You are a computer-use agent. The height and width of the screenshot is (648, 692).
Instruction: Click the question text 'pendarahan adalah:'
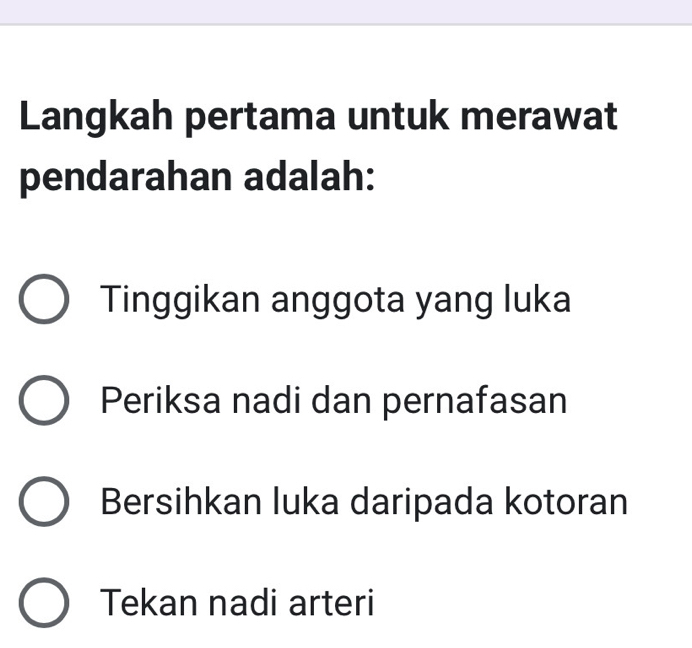pos(198,182)
